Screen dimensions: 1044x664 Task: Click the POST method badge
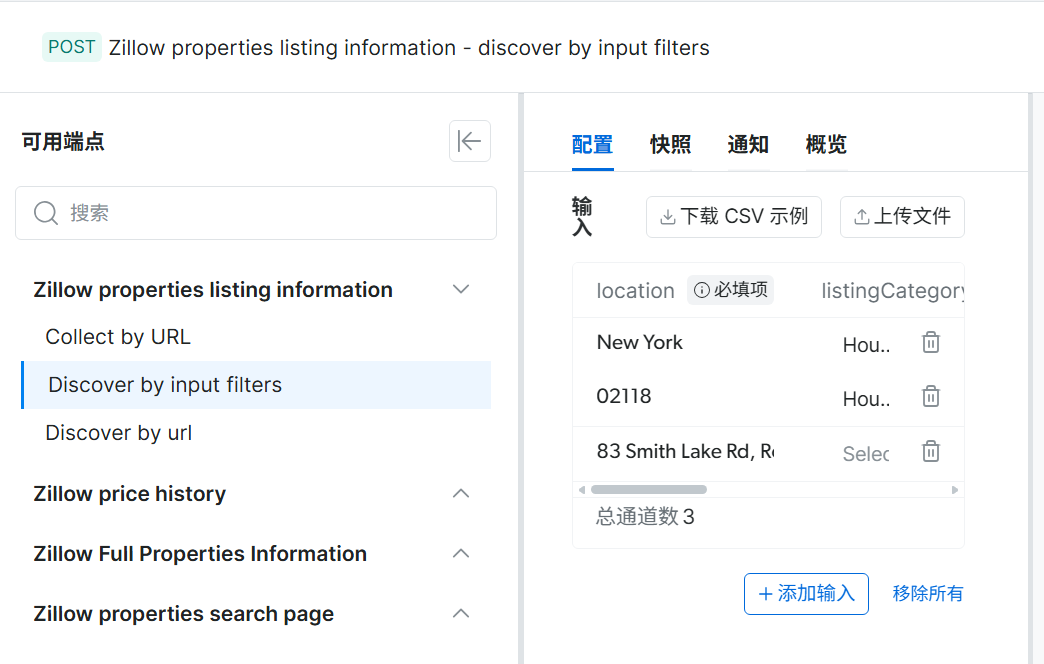(72, 47)
